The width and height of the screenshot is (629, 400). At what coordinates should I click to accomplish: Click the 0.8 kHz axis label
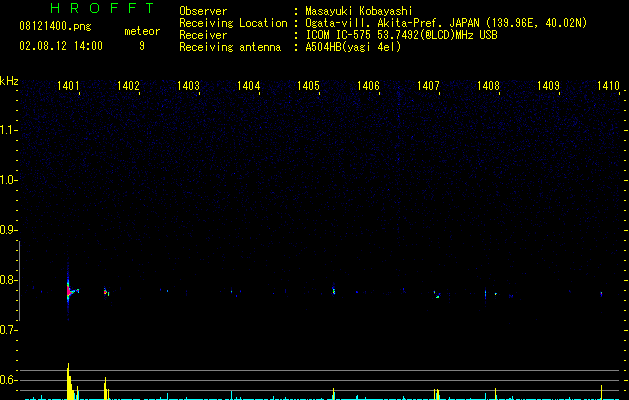click(x=8, y=280)
